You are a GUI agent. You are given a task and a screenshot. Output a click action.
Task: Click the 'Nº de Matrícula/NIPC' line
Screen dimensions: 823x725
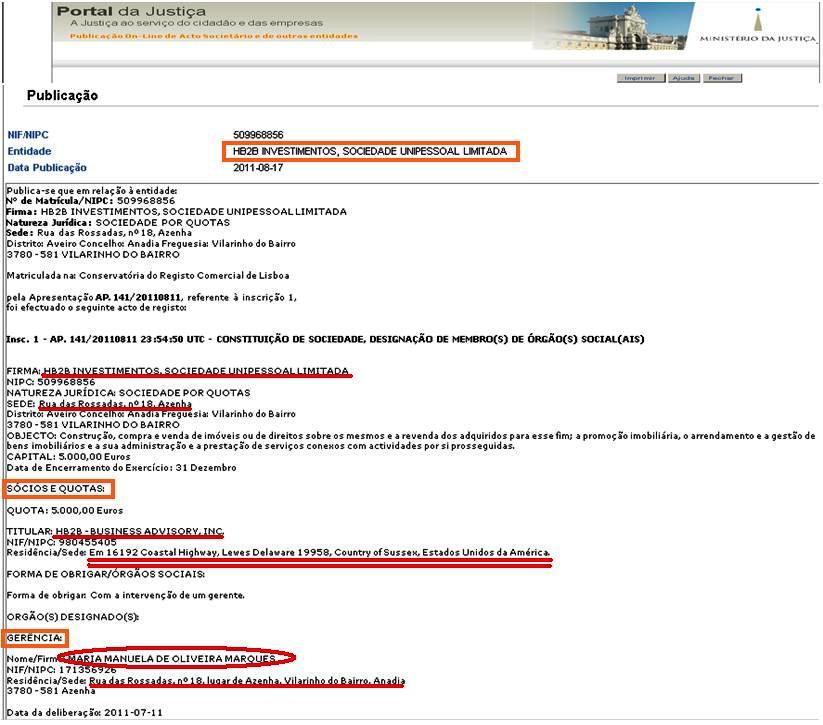pos(90,201)
